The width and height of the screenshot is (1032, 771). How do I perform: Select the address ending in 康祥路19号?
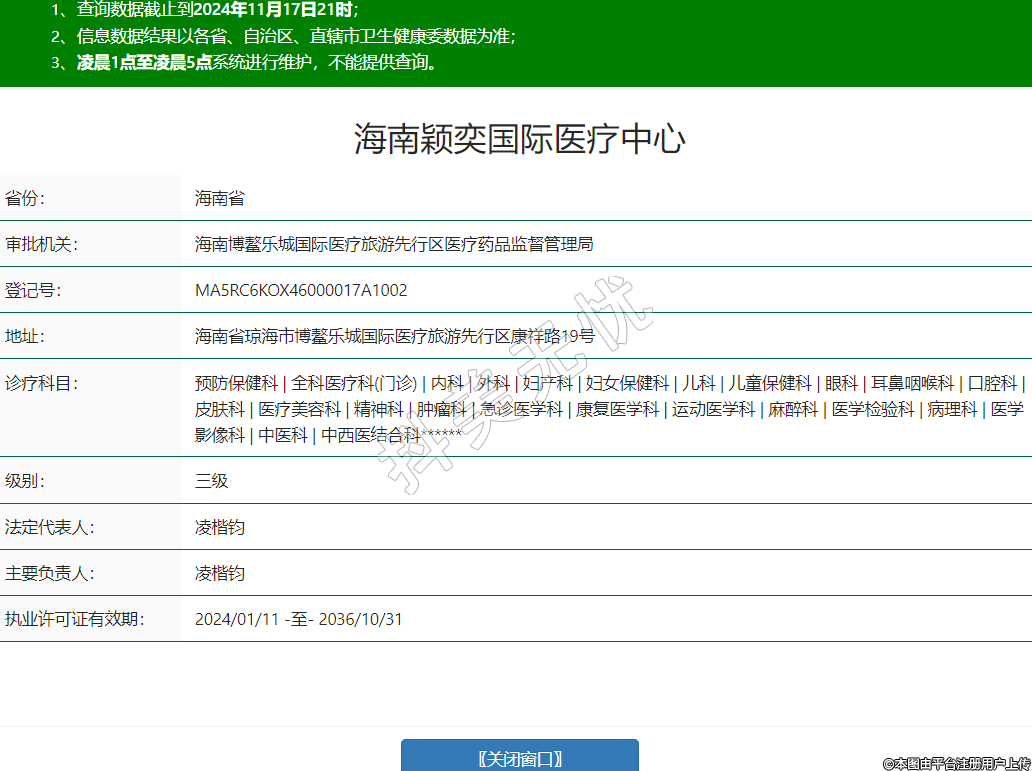click(394, 337)
